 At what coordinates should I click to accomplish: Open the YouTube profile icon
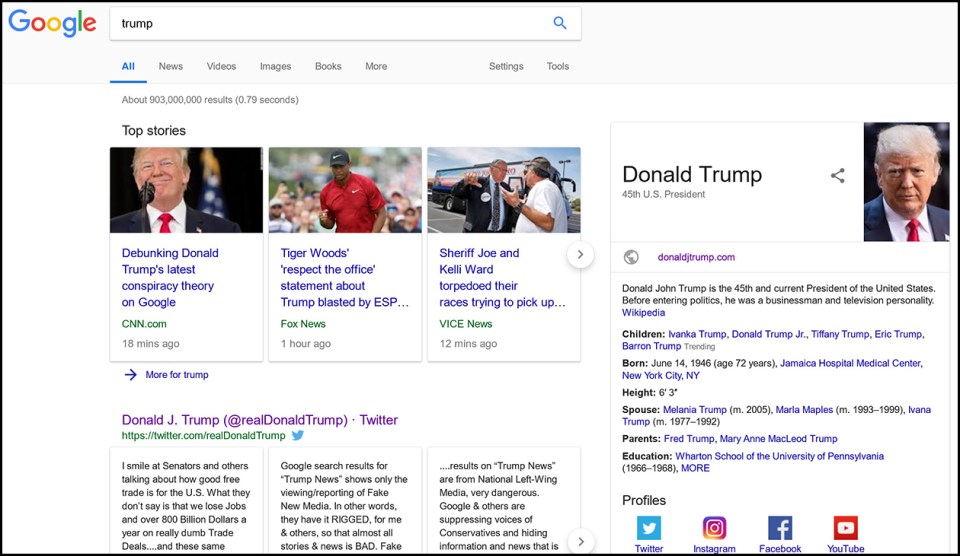pos(845,528)
